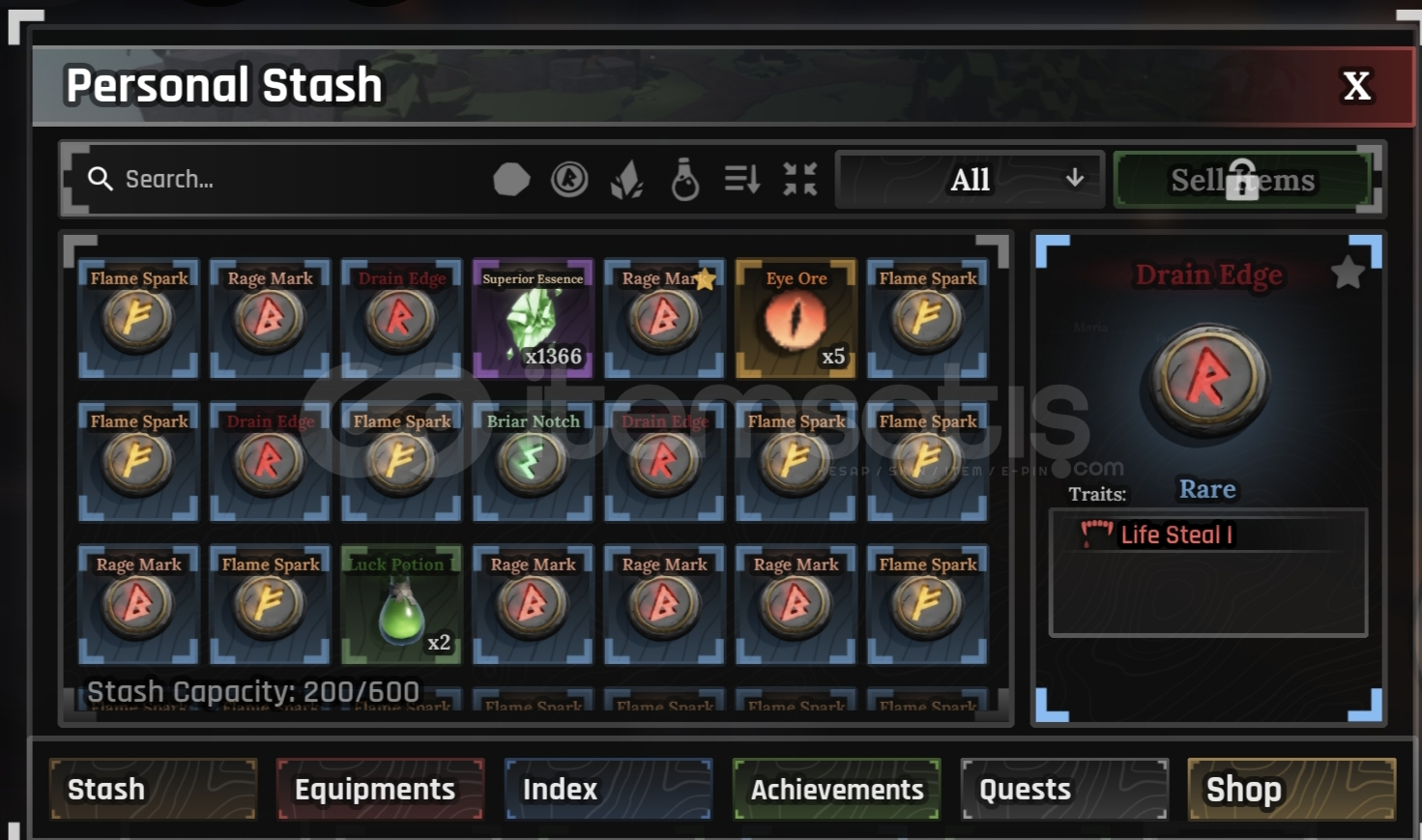Click the sort order icon
Screen dimensions: 1422x840
click(742, 179)
